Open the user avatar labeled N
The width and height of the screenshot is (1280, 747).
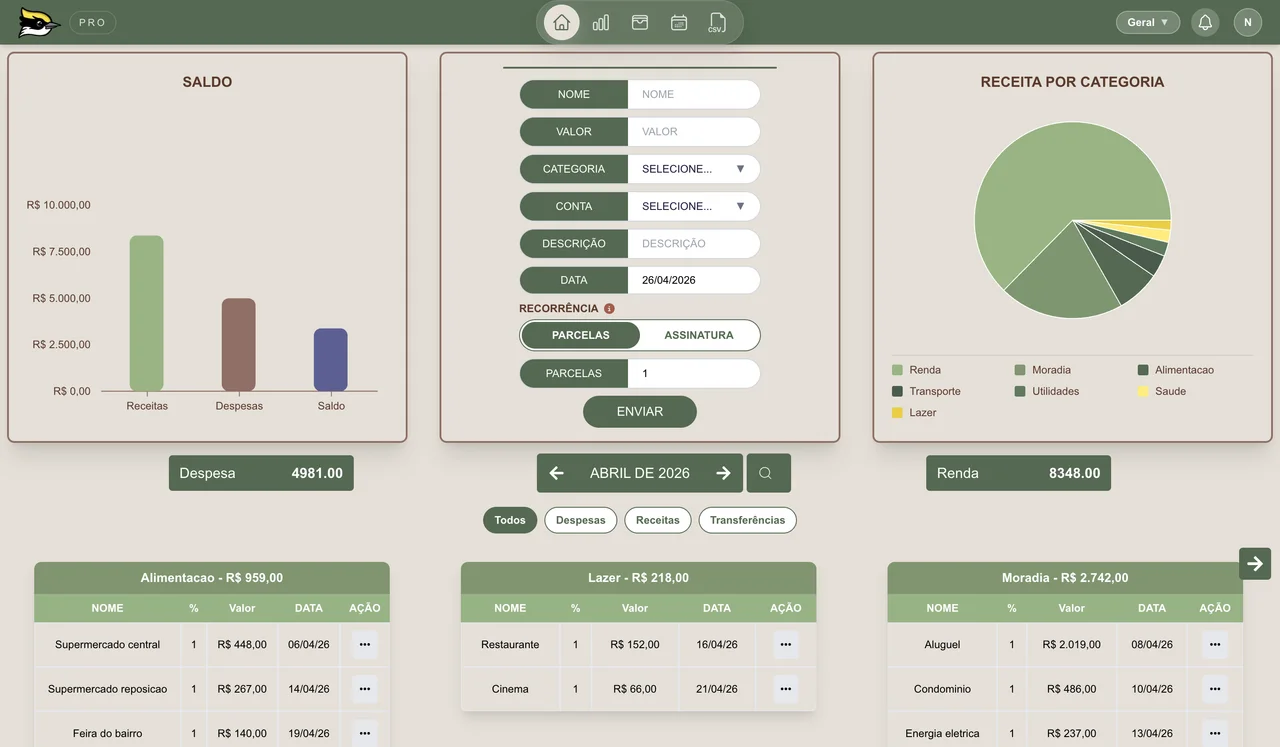tap(1248, 22)
